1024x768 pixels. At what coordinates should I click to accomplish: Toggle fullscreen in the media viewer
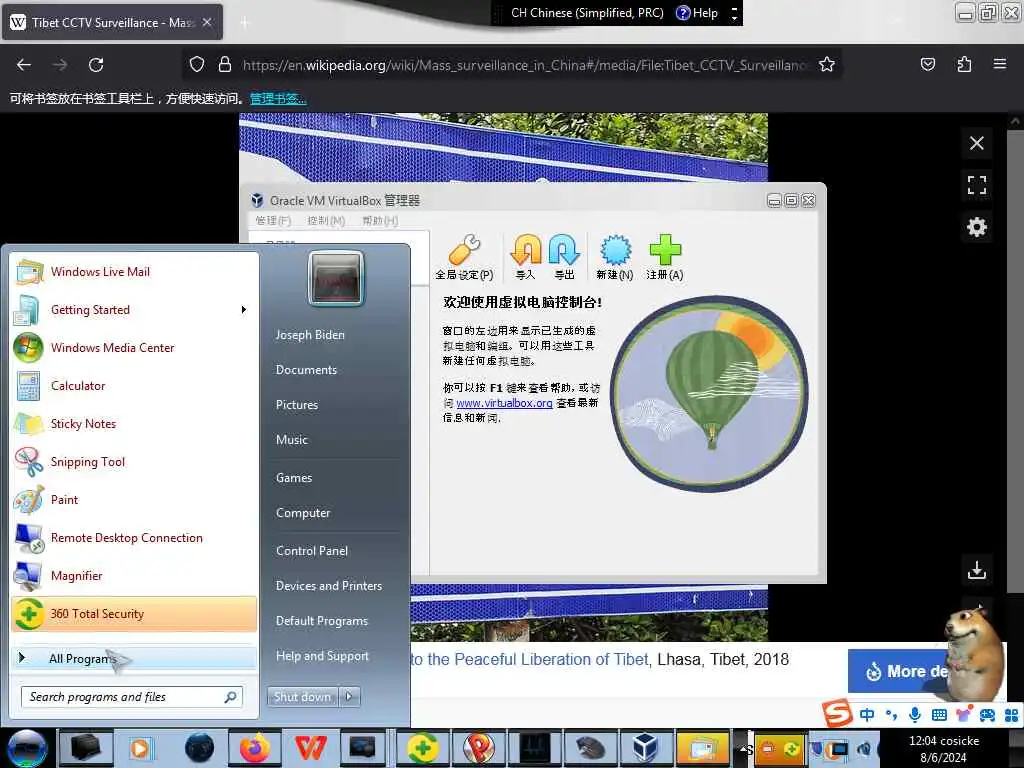click(977, 185)
